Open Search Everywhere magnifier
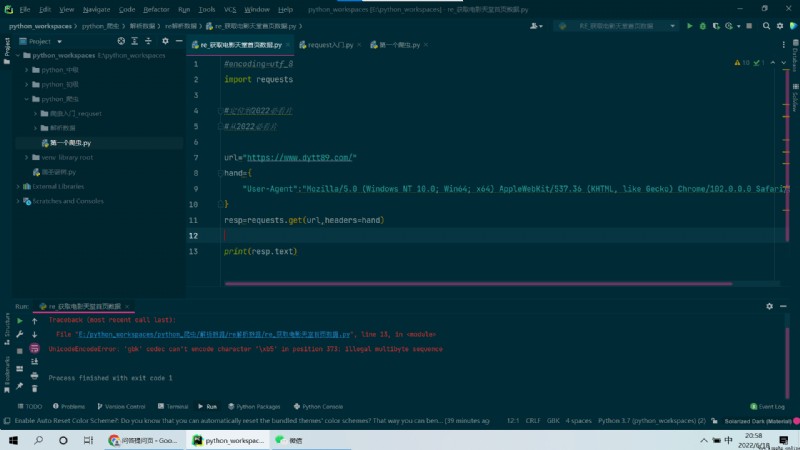The image size is (800, 450). (766, 26)
